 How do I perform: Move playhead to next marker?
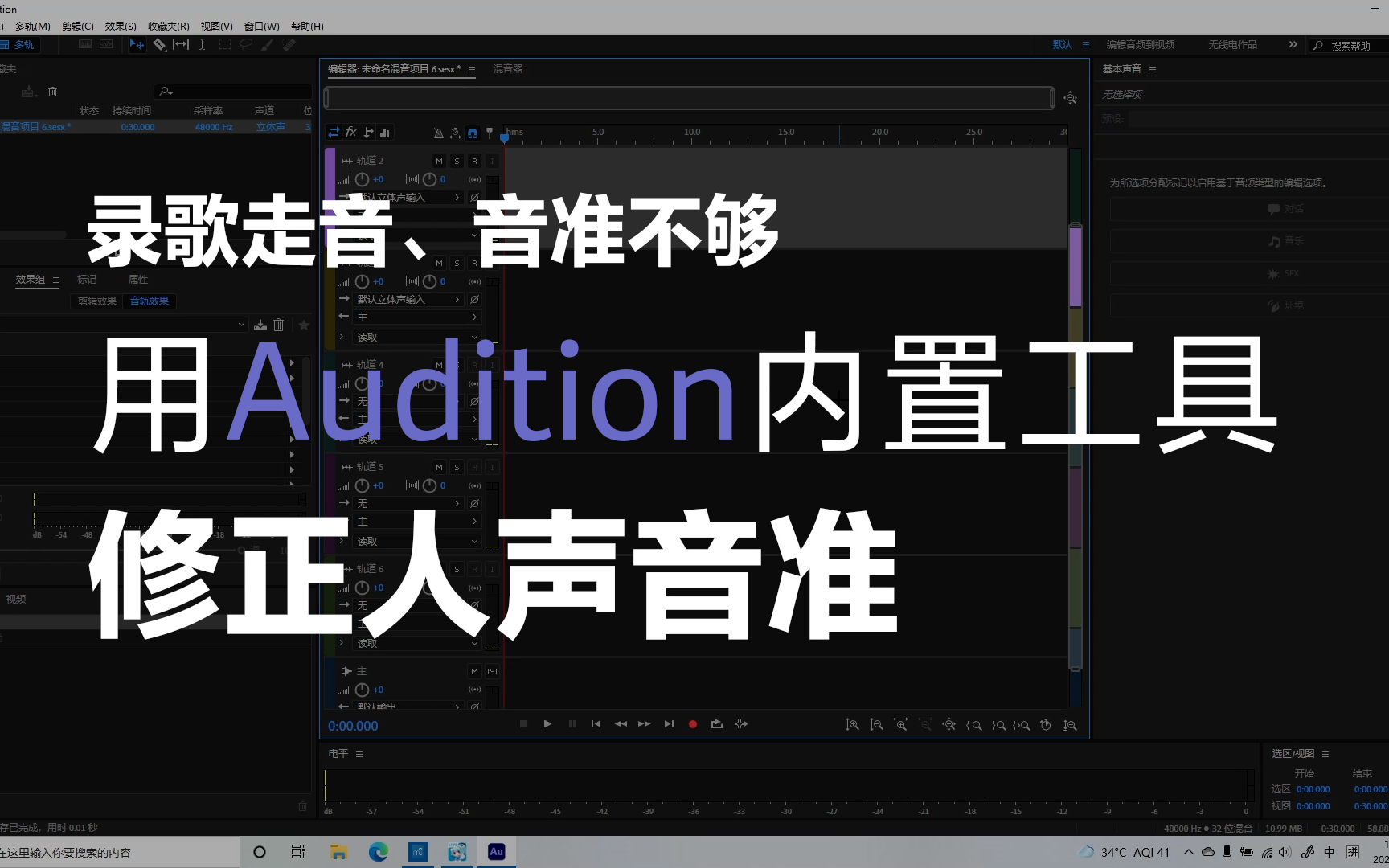tap(669, 724)
